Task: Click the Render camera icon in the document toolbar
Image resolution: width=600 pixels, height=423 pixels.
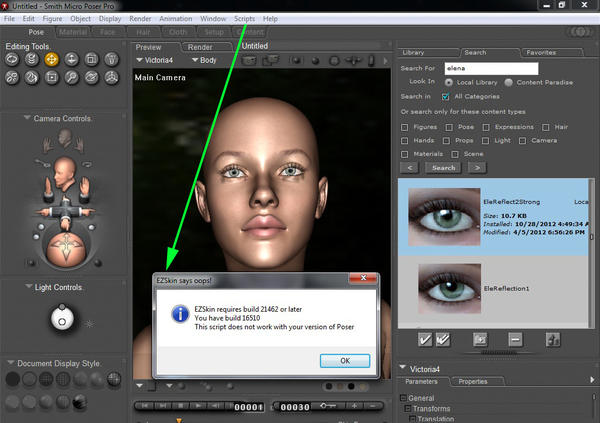Action: tap(249, 60)
